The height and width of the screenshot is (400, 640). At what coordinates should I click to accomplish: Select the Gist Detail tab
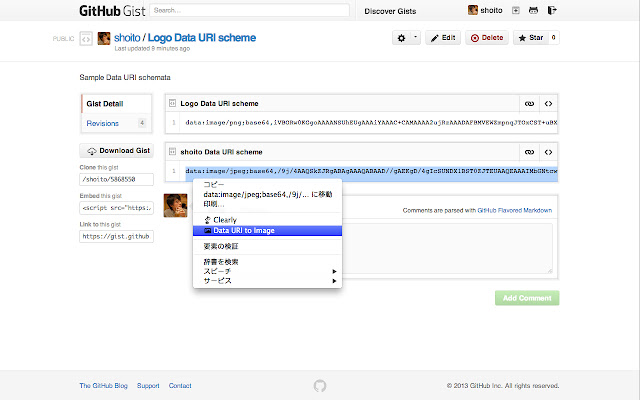point(117,104)
